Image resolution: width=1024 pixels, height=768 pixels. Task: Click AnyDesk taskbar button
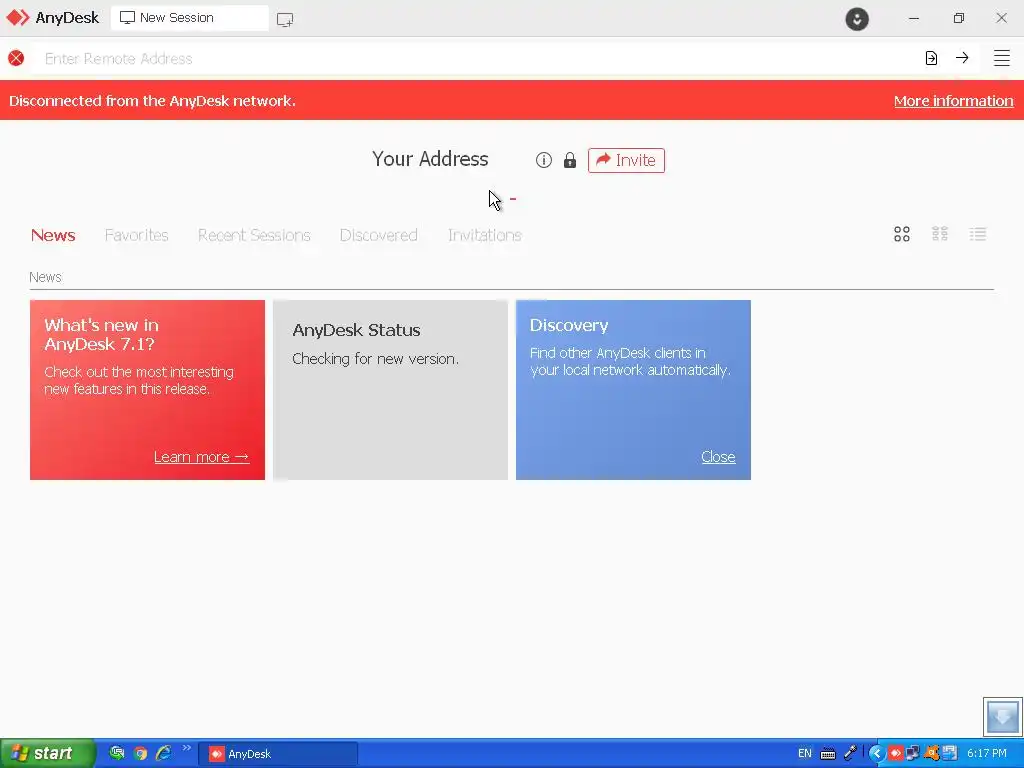point(278,754)
